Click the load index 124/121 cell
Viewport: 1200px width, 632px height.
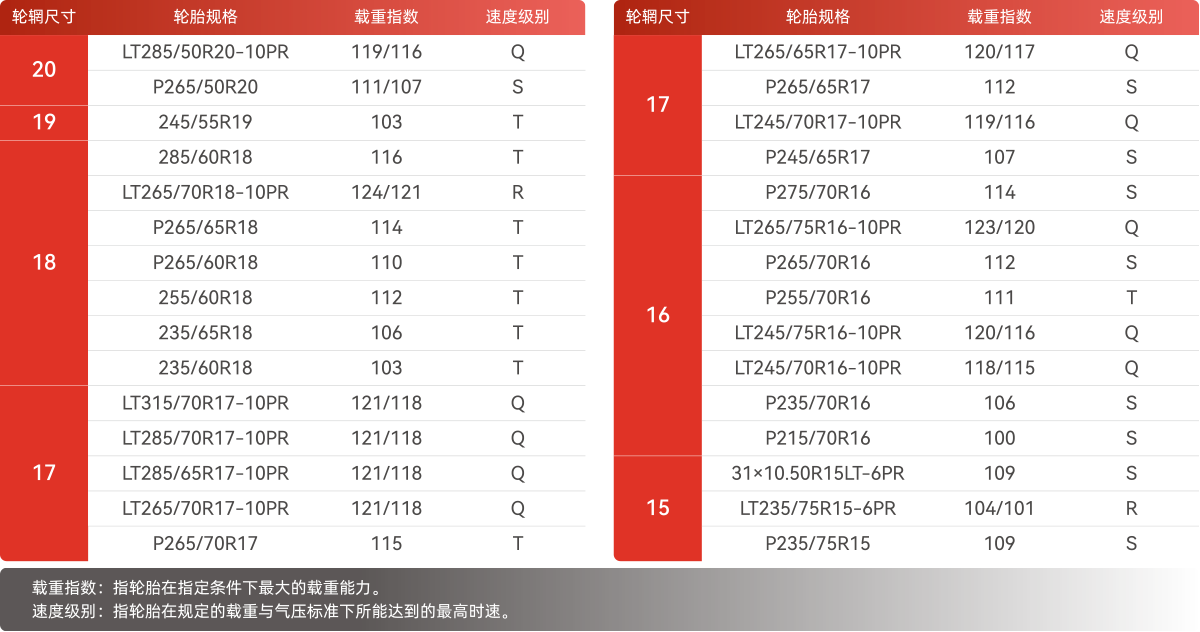(386, 192)
